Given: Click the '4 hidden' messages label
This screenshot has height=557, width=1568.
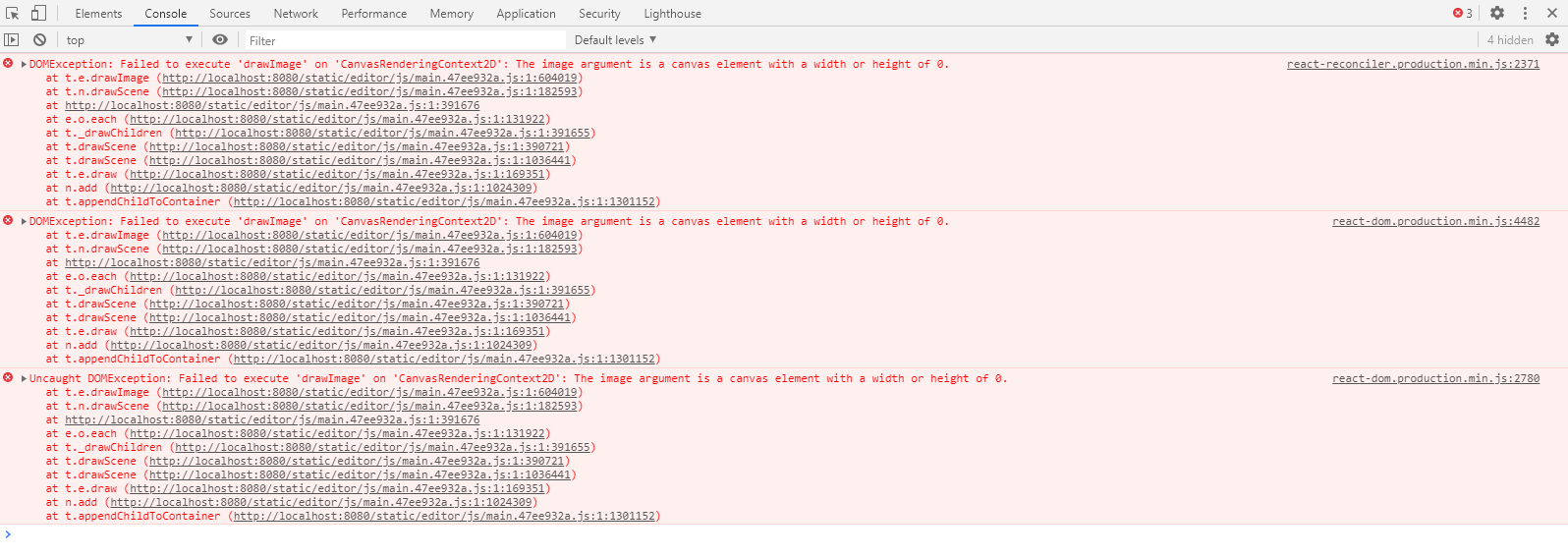Looking at the screenshot, I should [1510, 39].
